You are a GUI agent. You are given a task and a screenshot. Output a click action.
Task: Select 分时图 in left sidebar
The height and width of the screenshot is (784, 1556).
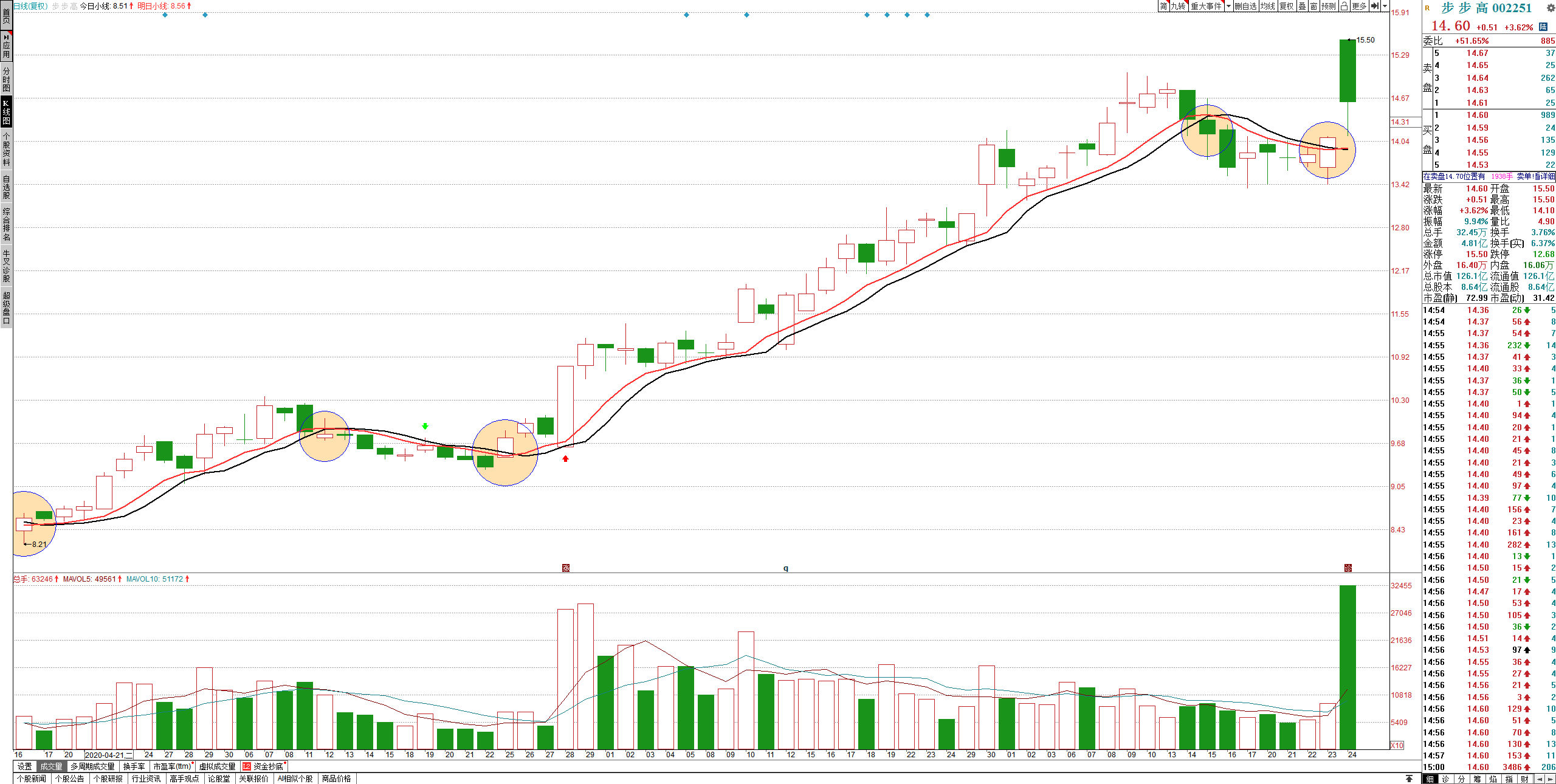6,79
